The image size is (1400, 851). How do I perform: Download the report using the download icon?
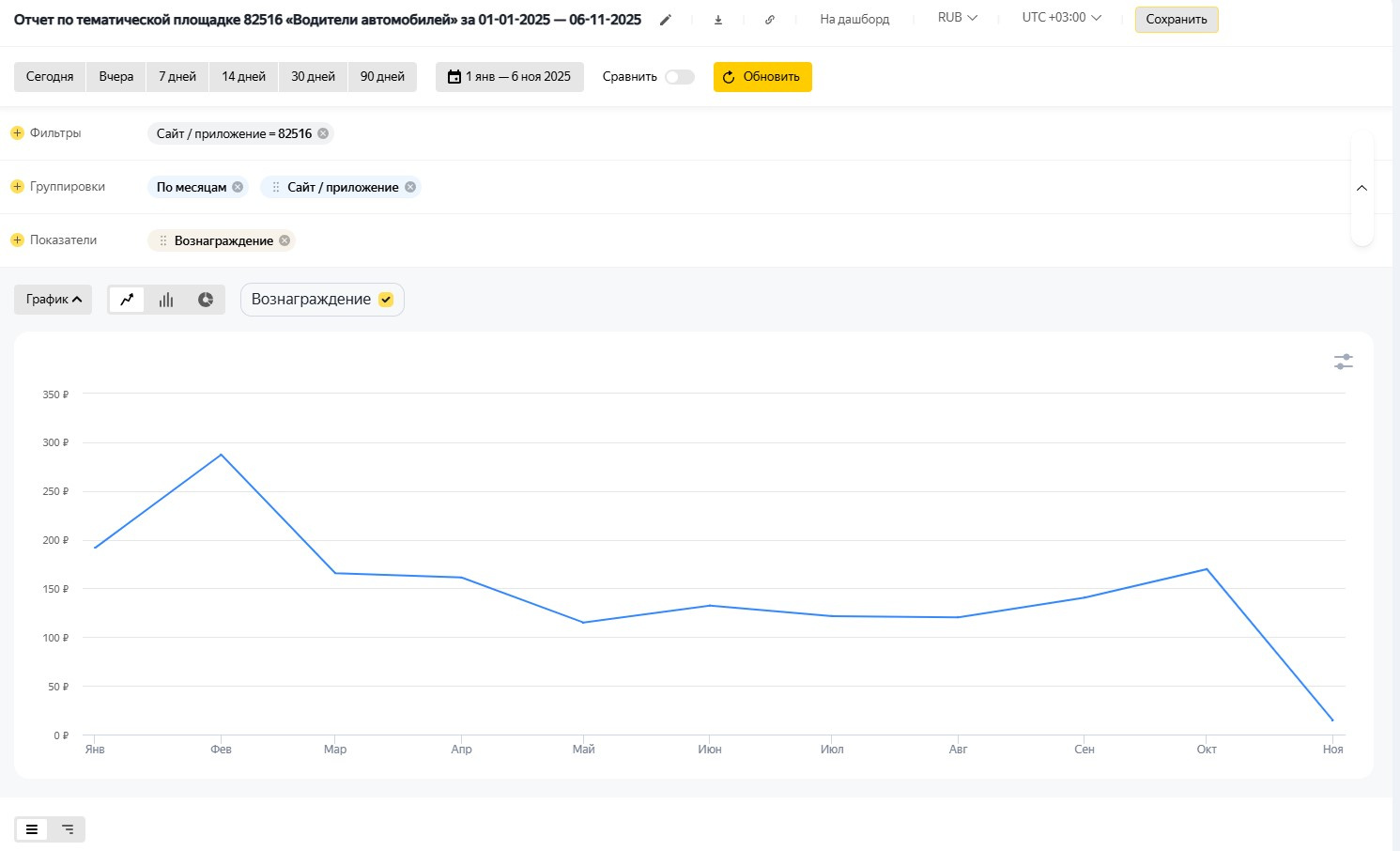pyautogui.click(x=718, y=20)
